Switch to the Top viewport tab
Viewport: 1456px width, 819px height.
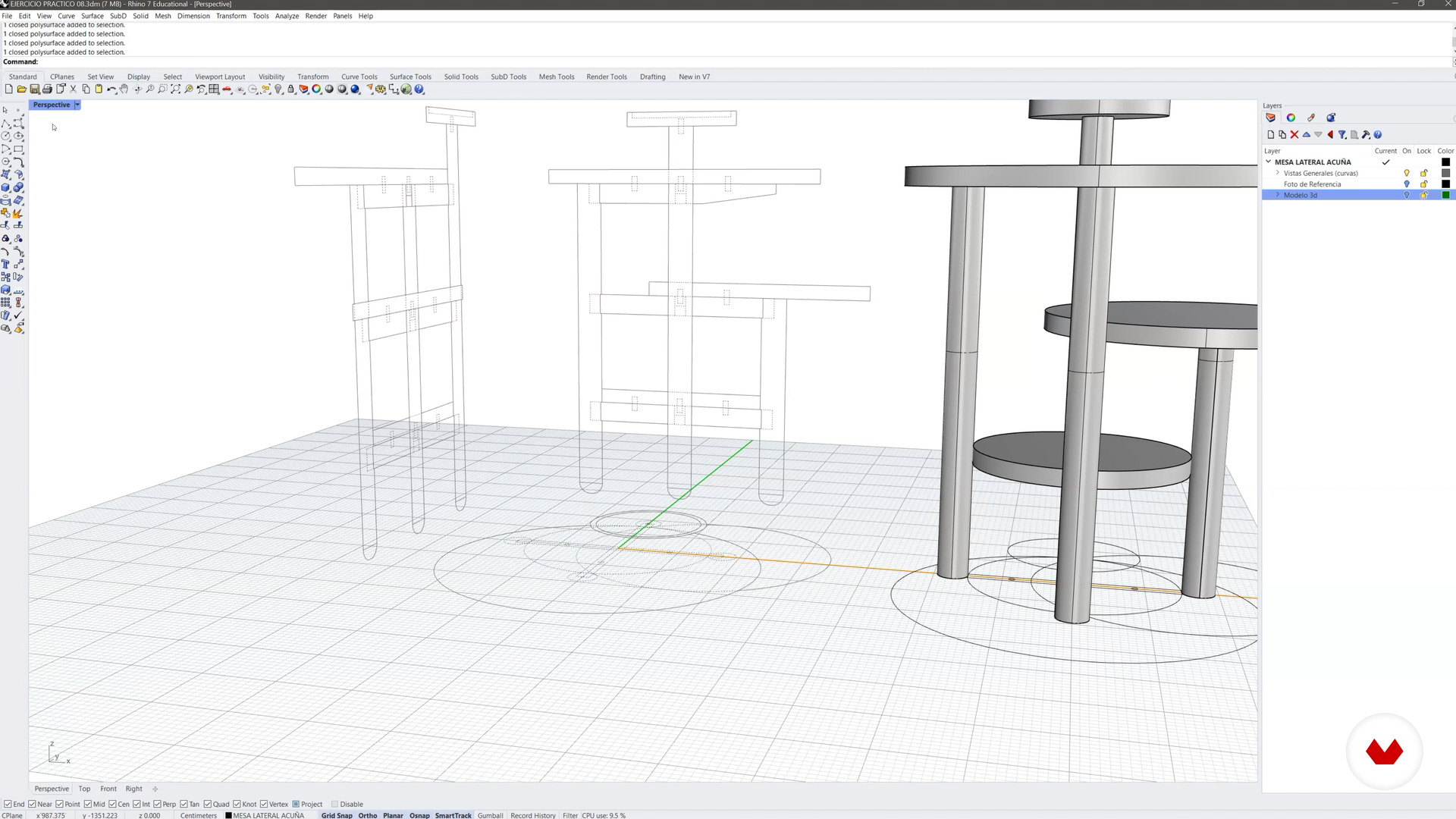coord(84,789)
